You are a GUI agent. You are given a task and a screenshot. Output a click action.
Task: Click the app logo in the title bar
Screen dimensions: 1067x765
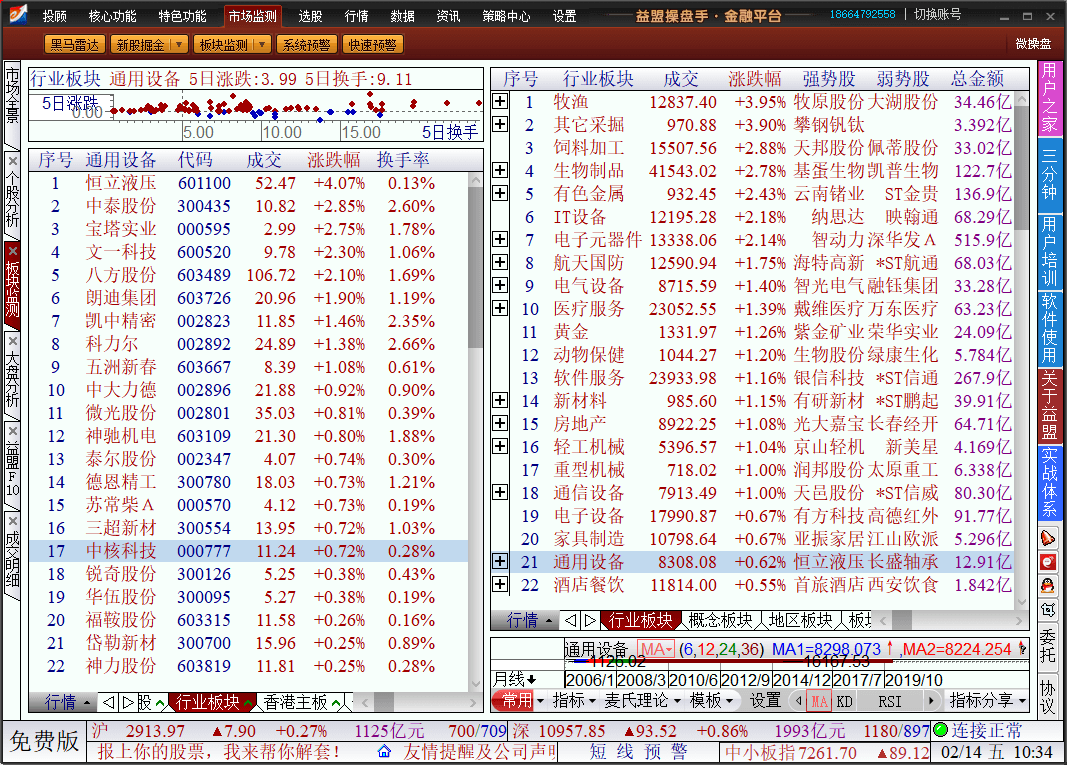(18, 14)
